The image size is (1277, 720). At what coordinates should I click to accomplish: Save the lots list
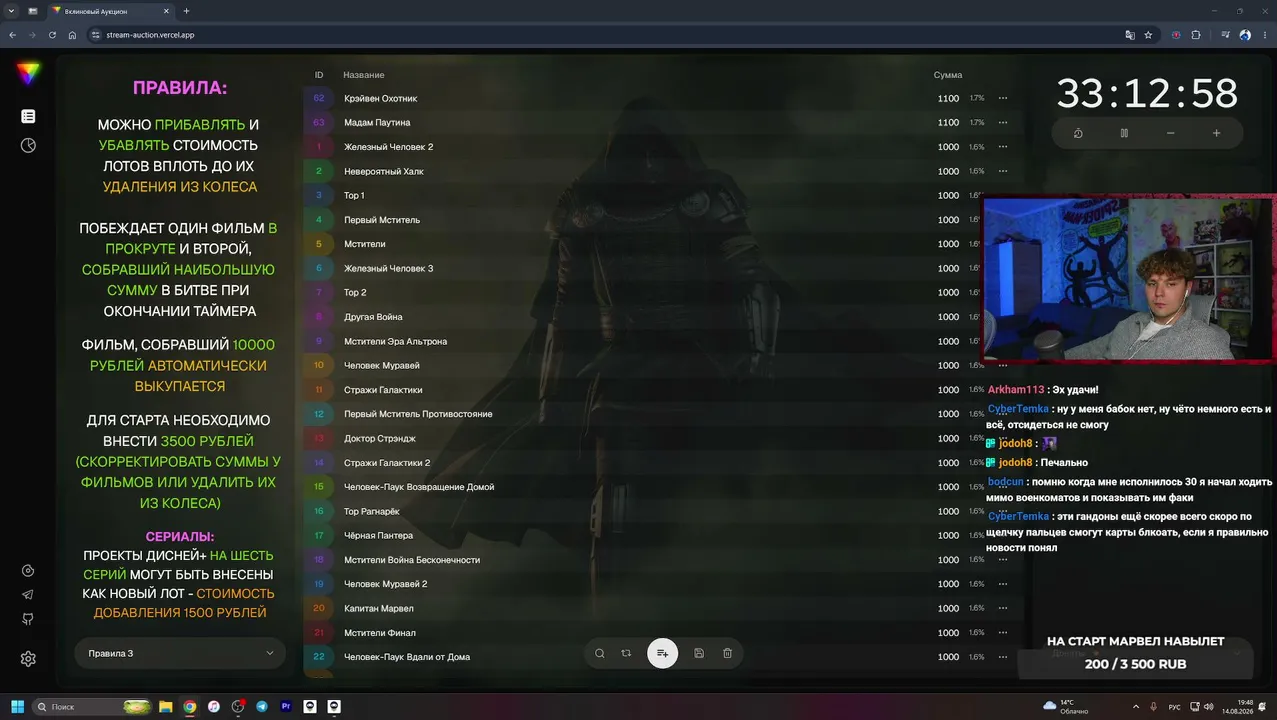point(699,653)
